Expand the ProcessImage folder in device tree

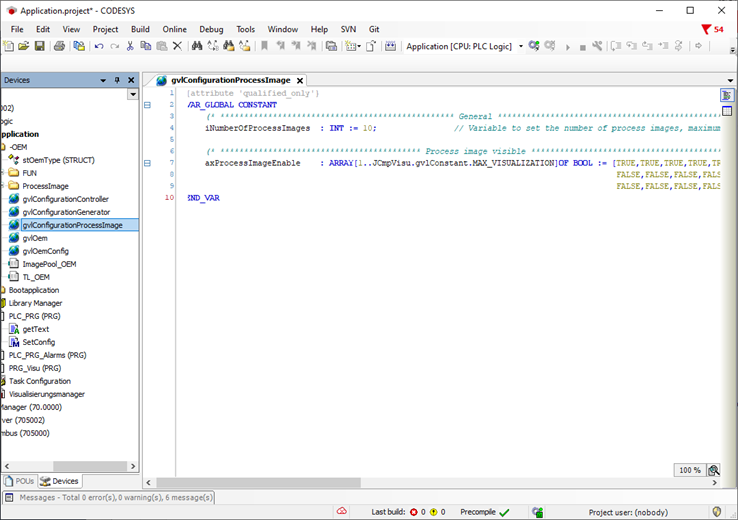(x=3, y=186)
